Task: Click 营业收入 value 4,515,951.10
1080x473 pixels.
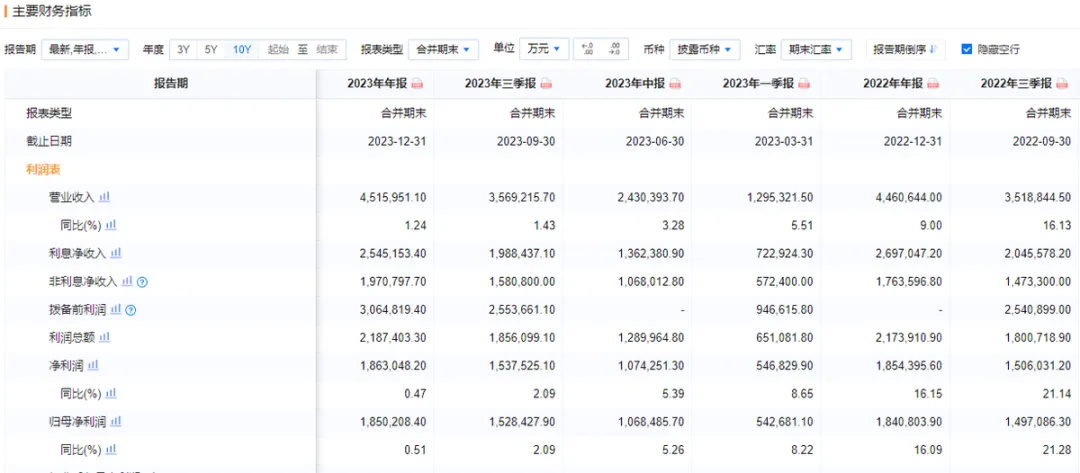Action: (x=393, y=197)
